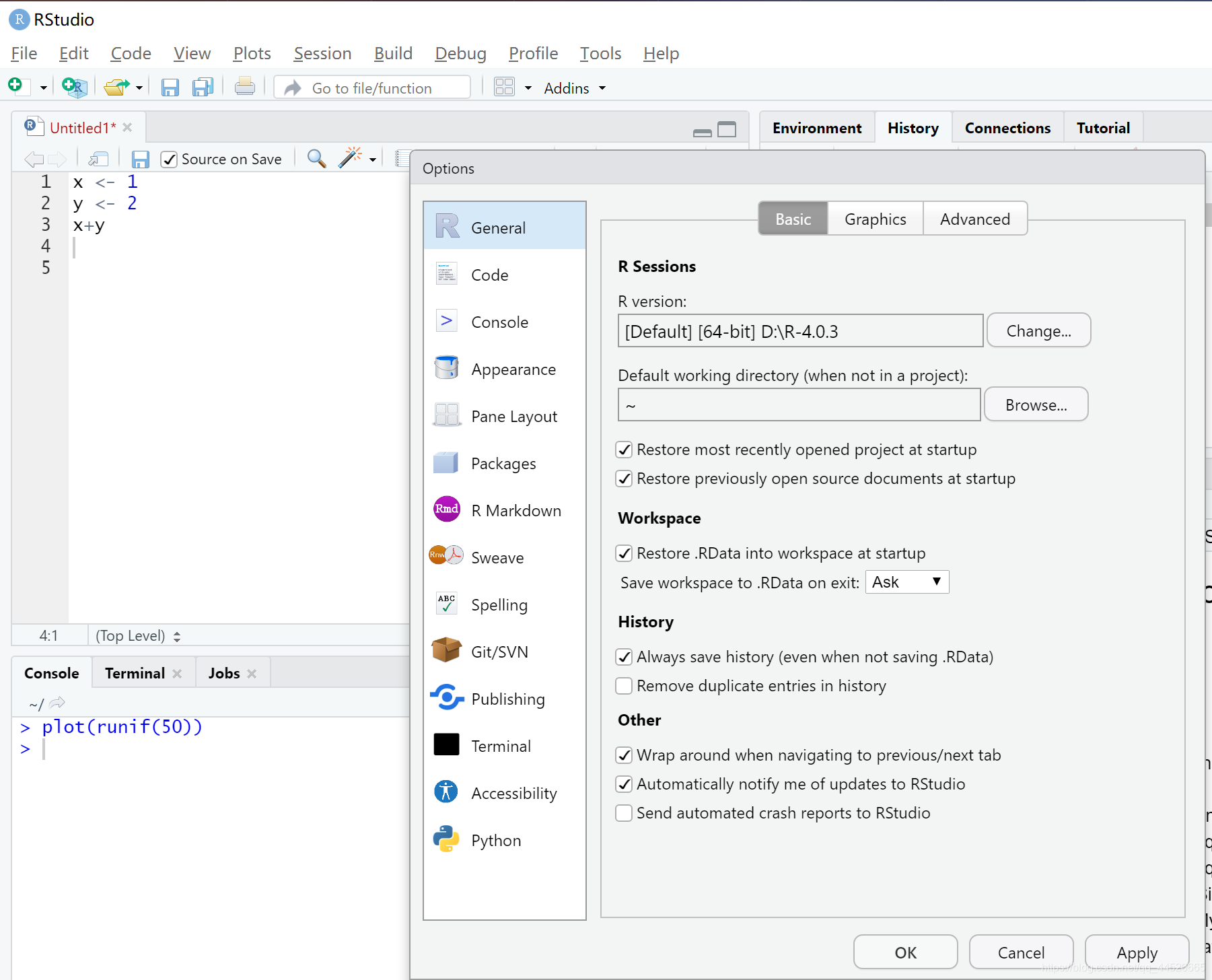Open Pane Layout options category
1212x980 pixels.
pos(505,416)
